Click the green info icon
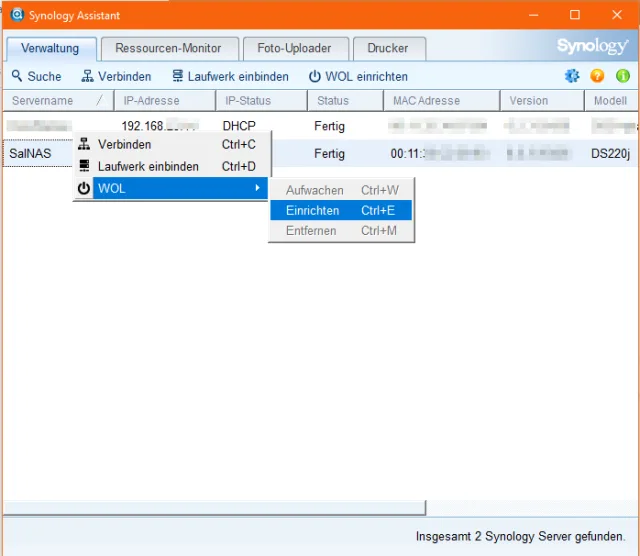The height and width of the screenshot is (556, 640). click(x=623, y=76)
